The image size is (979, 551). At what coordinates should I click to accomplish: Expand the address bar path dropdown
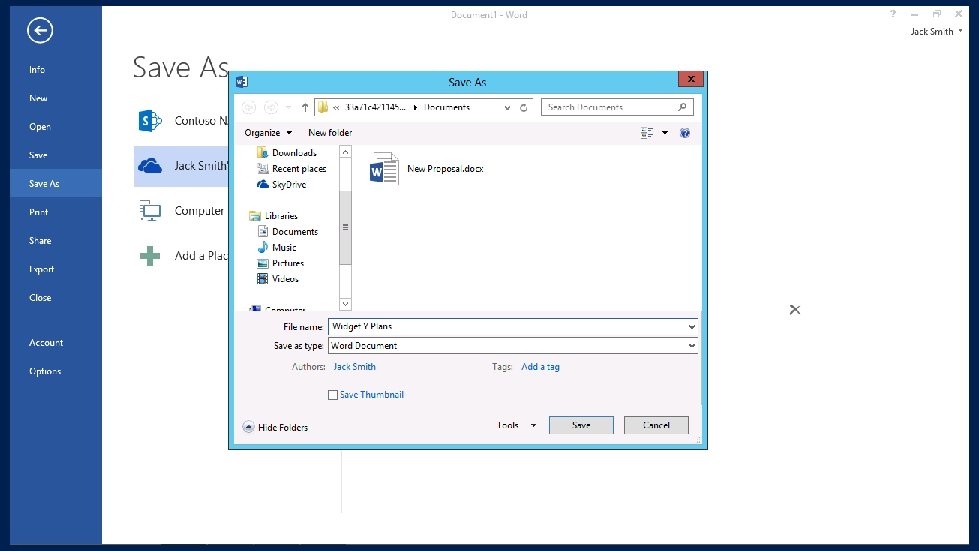pos(508,107)
